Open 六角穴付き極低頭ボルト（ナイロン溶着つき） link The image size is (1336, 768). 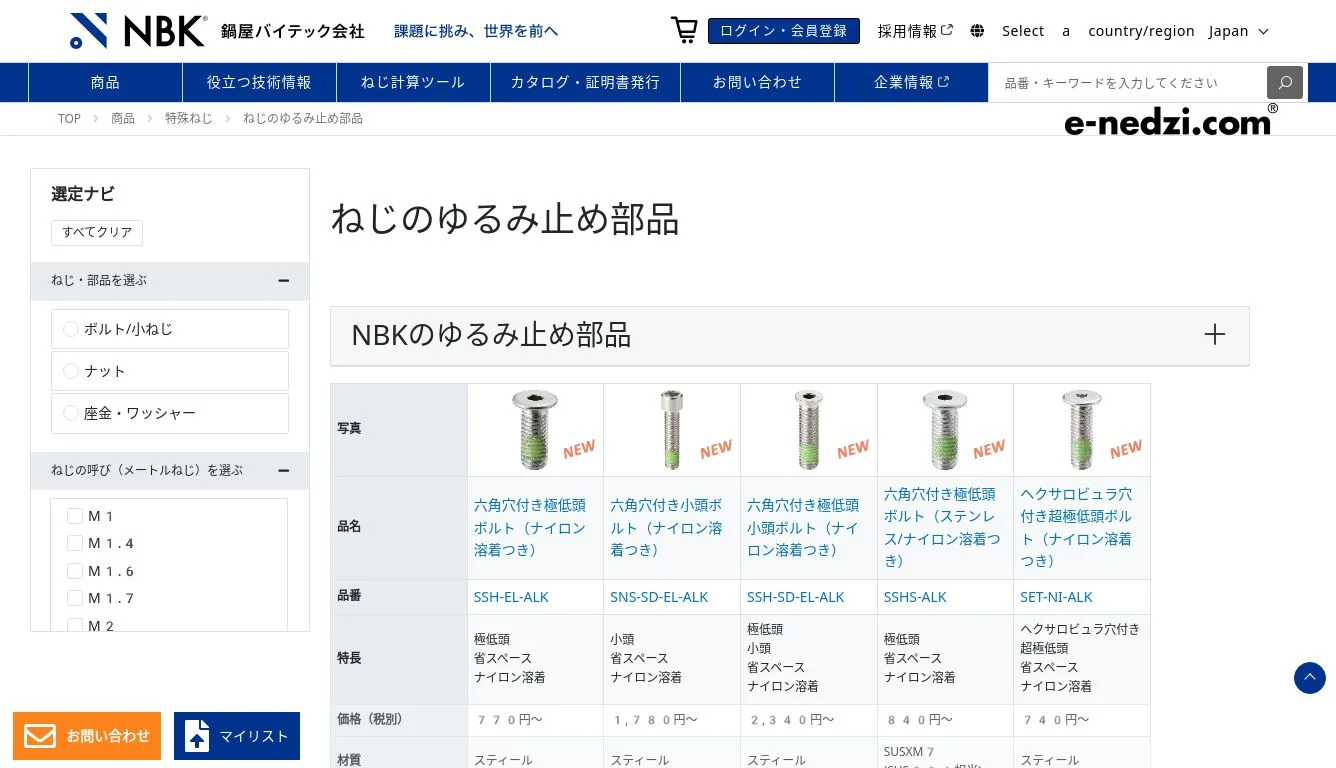pos(530,528)
